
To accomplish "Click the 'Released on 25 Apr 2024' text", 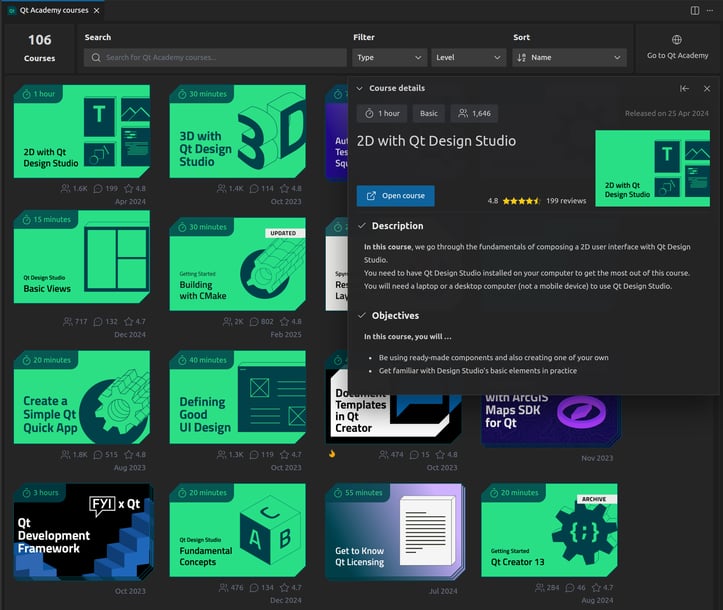I will pyautogui.click(x=666, y=113).
